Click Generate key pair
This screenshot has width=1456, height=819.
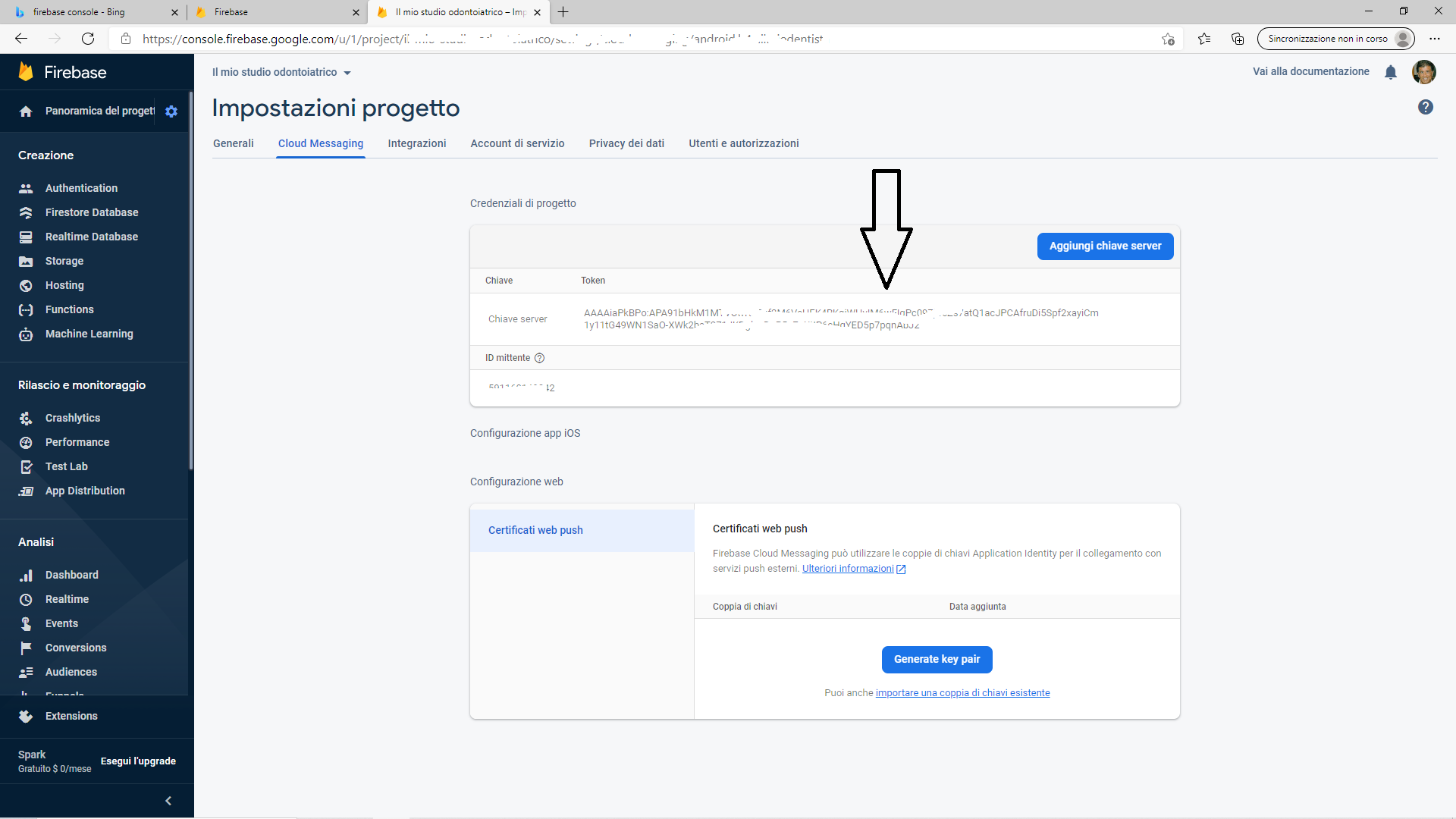pos(937,659)
